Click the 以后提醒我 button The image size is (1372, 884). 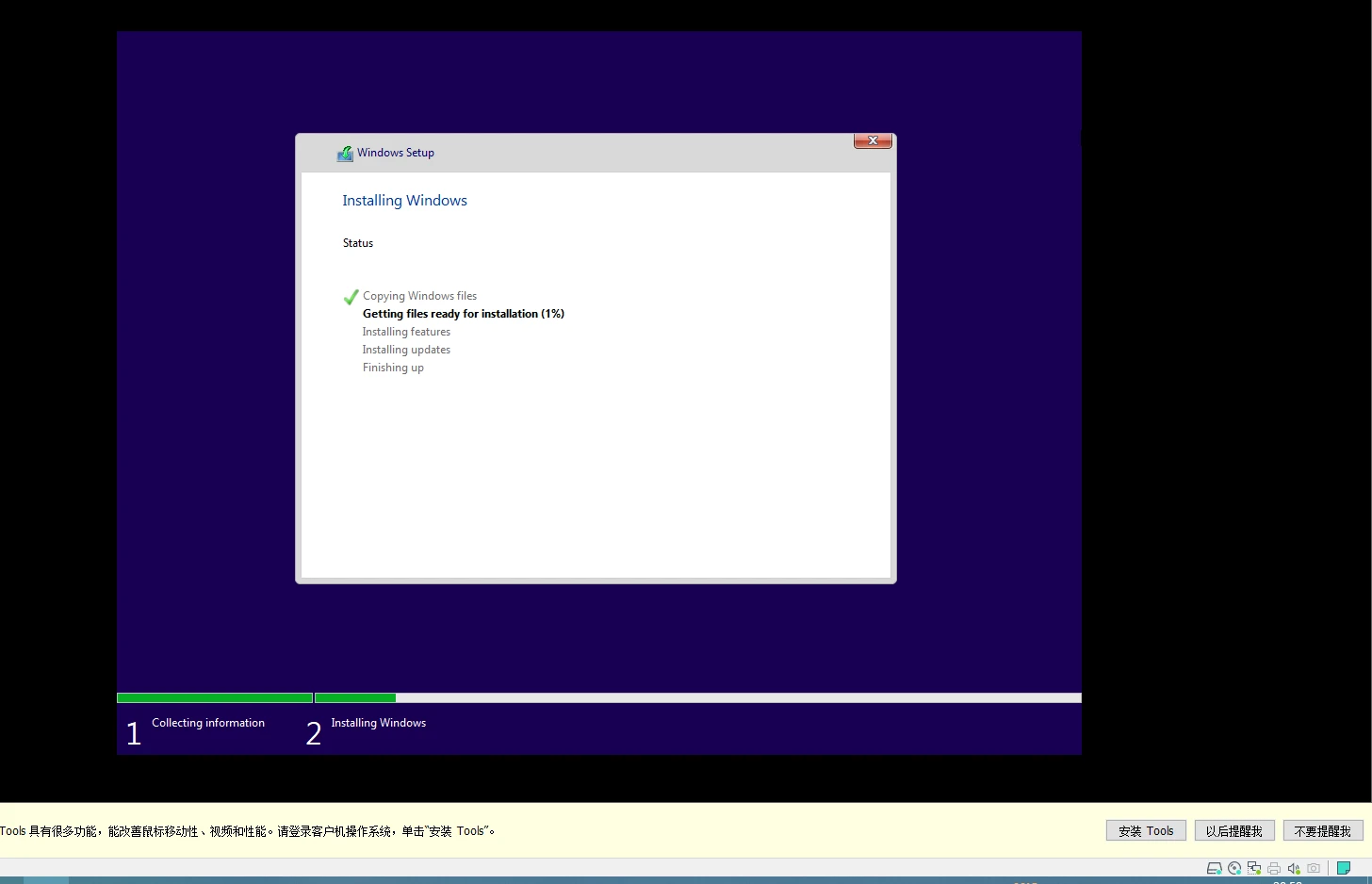coord(1234,830)
